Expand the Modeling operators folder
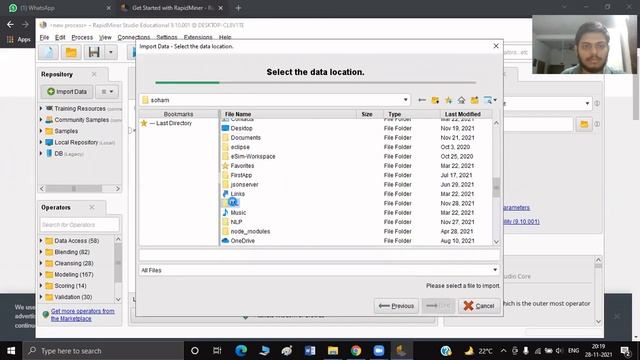This screenshot has width=640, height=360. 41,274
